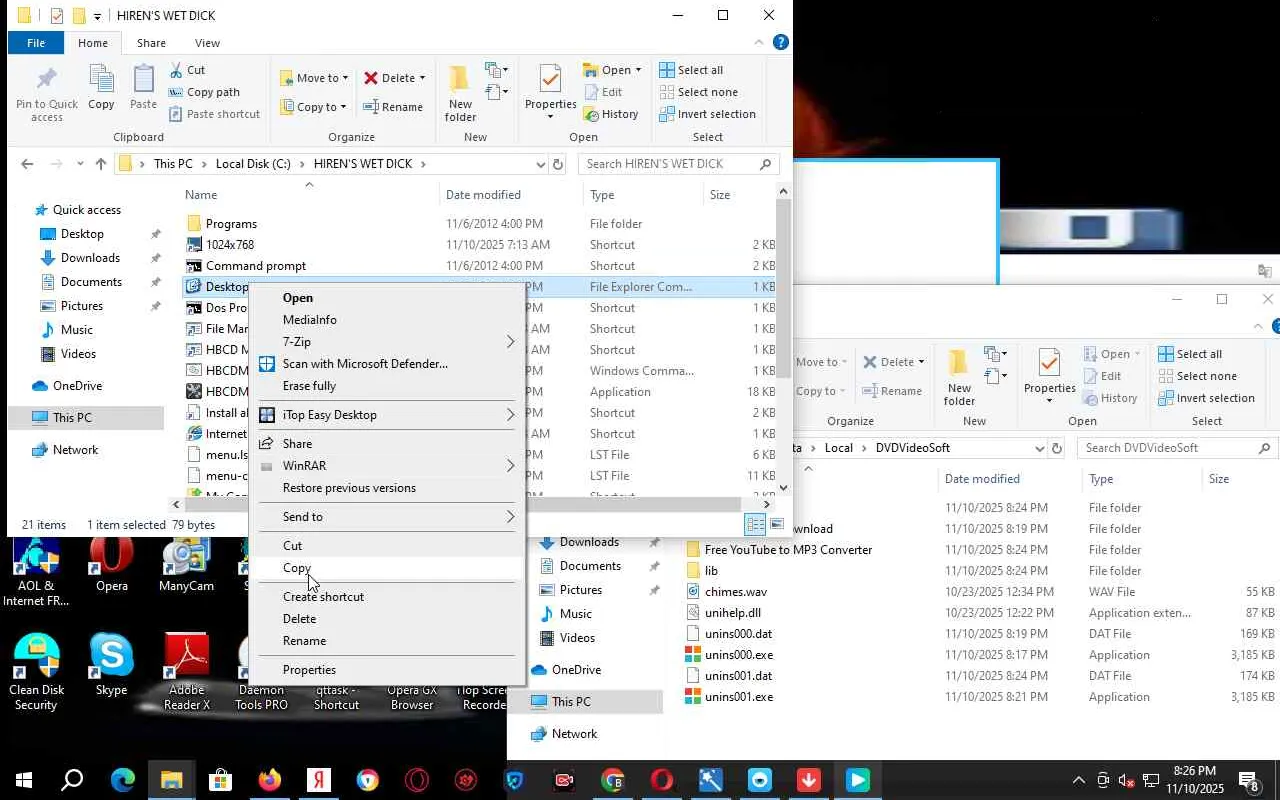Image resolution: width=1280 pixels, height=800 pixels.
Task: Click the ribbon Copy icon in the Clipboard group
Action: coord(101,87)
